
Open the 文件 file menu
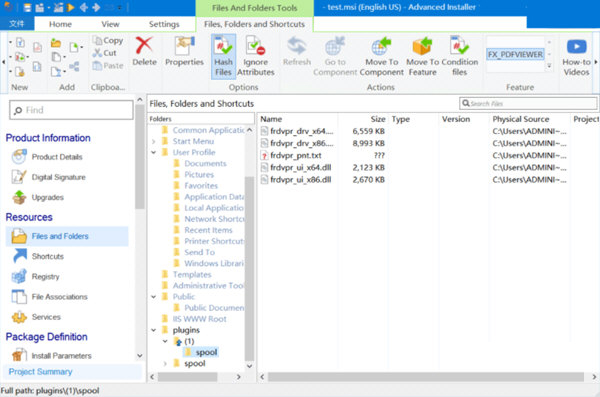point(17,24)
